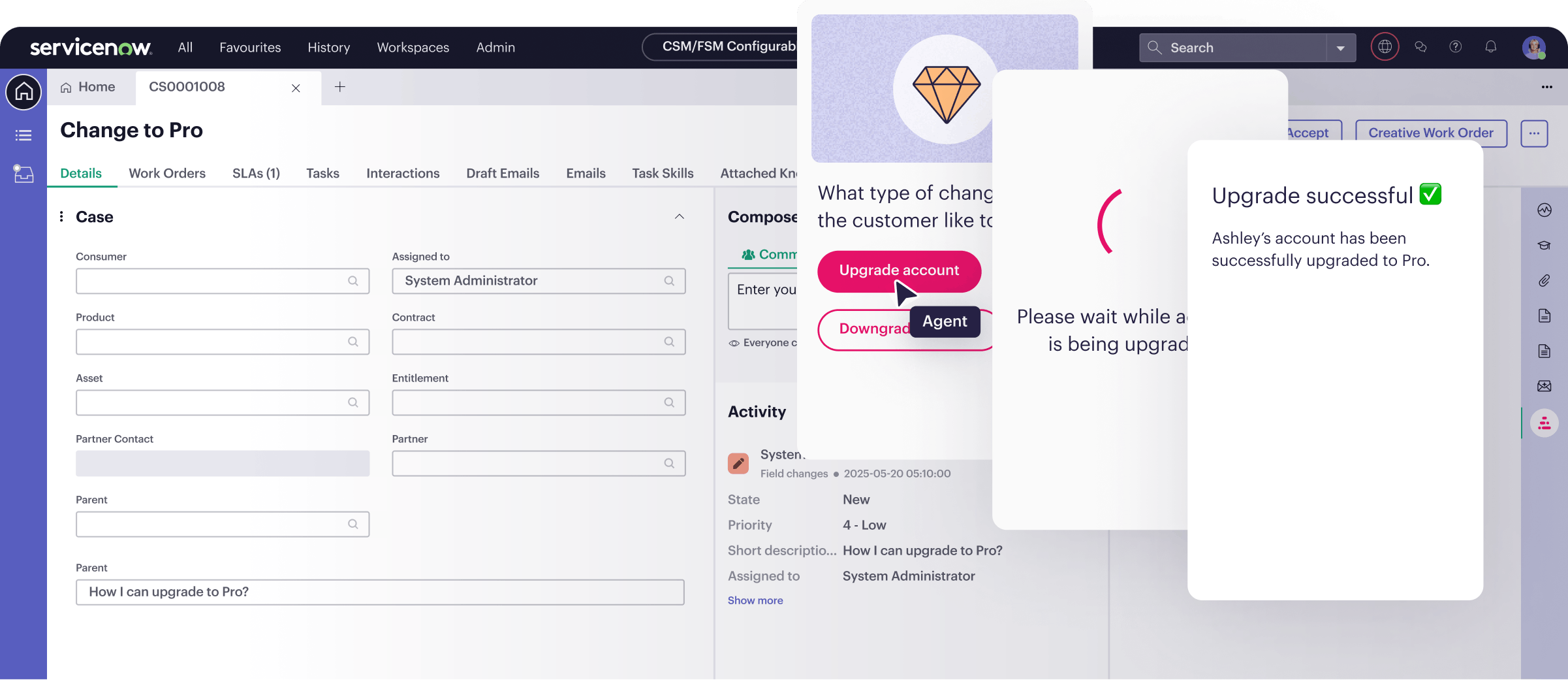Open the list menu icon in sidebar
The height and width of the screenshot is (680, 1568).
tap(24, 135)
